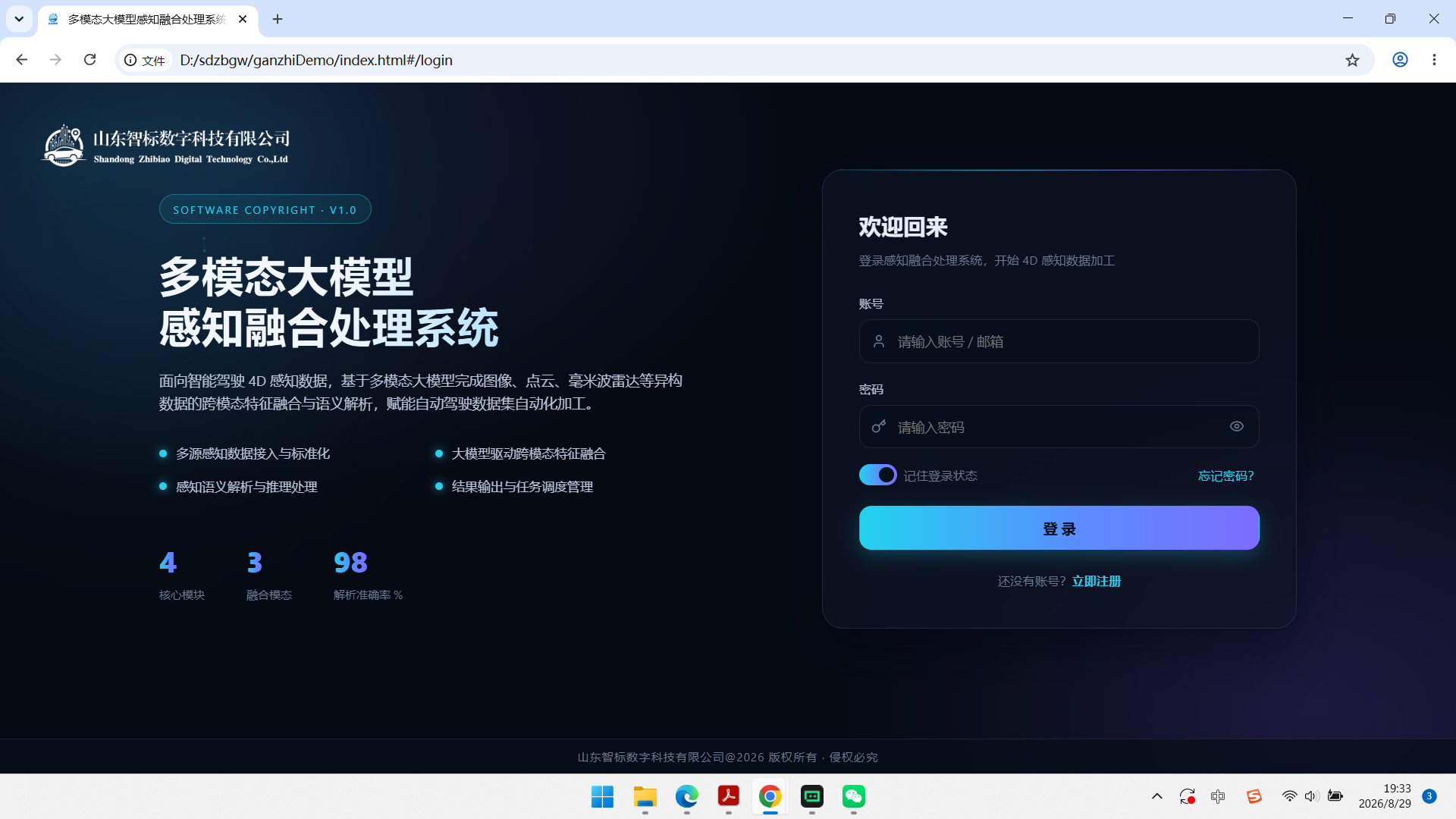Select the 多模态大模型感知融合处理系统 tab

[x=146, y=20]
